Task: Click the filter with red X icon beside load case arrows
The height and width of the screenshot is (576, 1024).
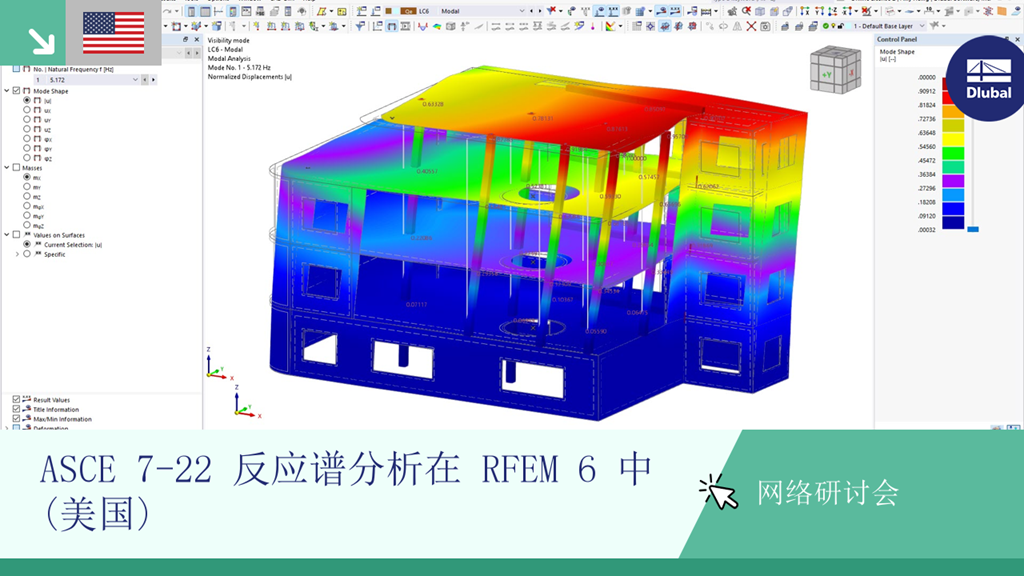Action: 551,10
